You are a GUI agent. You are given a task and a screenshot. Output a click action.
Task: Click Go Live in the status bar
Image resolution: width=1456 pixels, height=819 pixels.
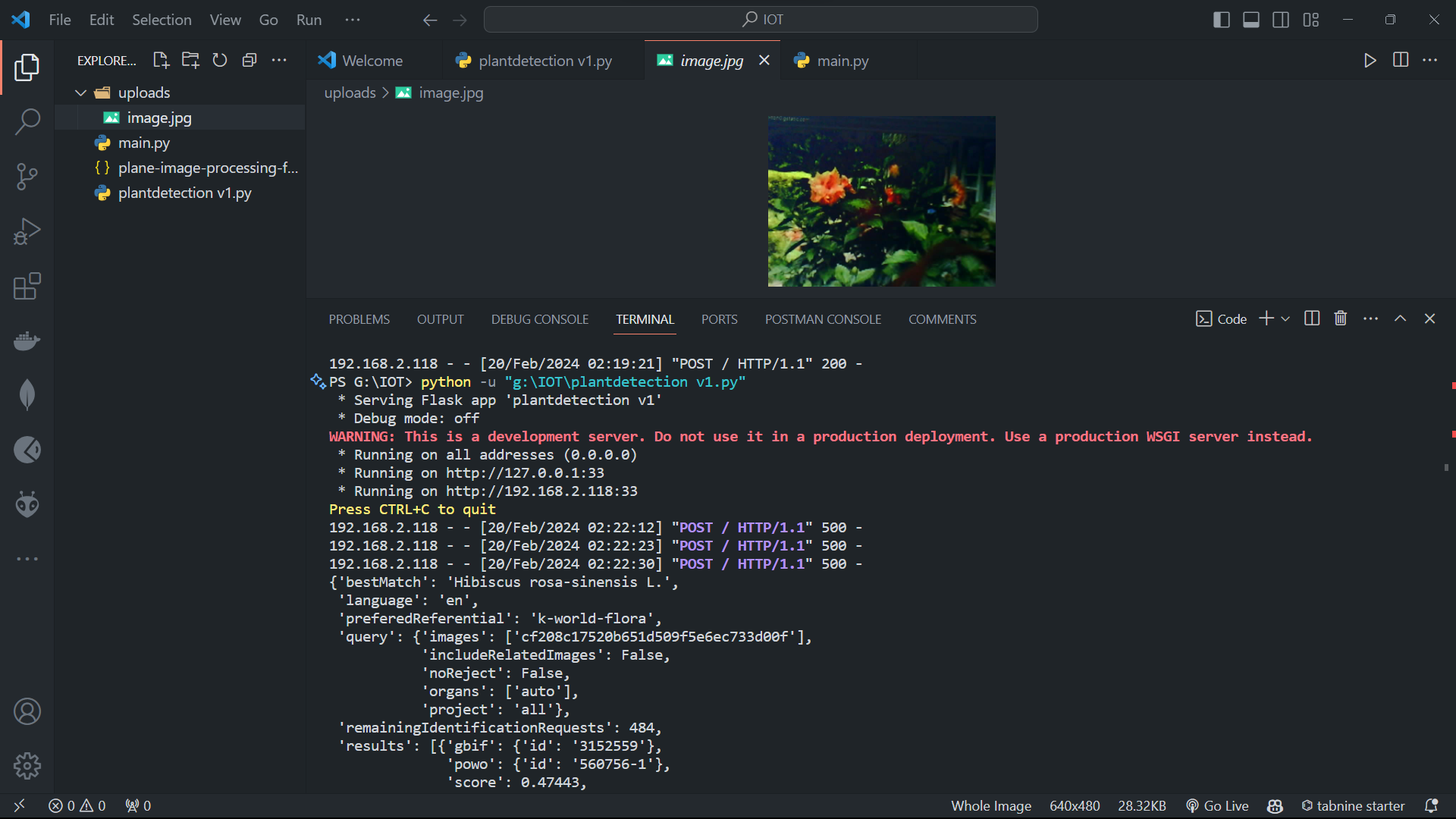pos(1217,805)
